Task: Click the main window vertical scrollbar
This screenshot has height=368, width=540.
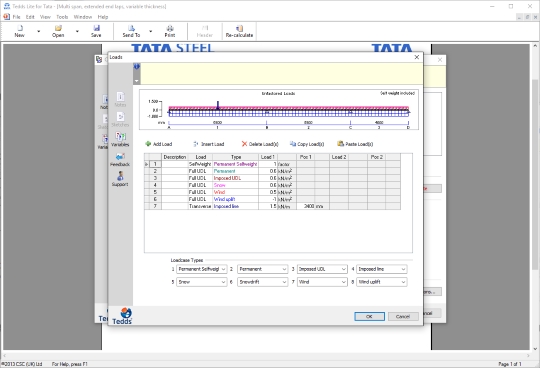Action: (x=534, y=174)
